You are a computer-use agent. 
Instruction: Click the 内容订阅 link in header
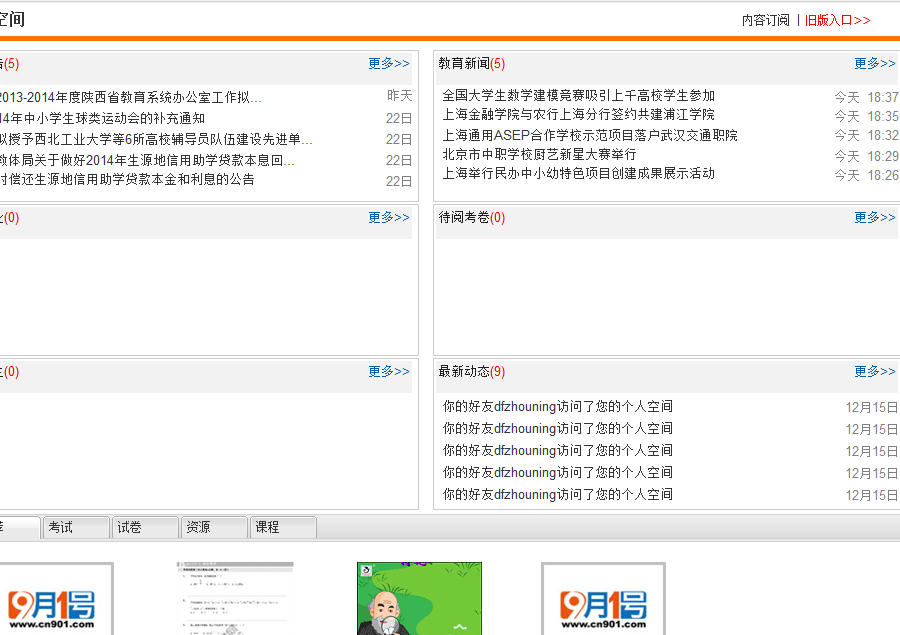pos(765,20)
